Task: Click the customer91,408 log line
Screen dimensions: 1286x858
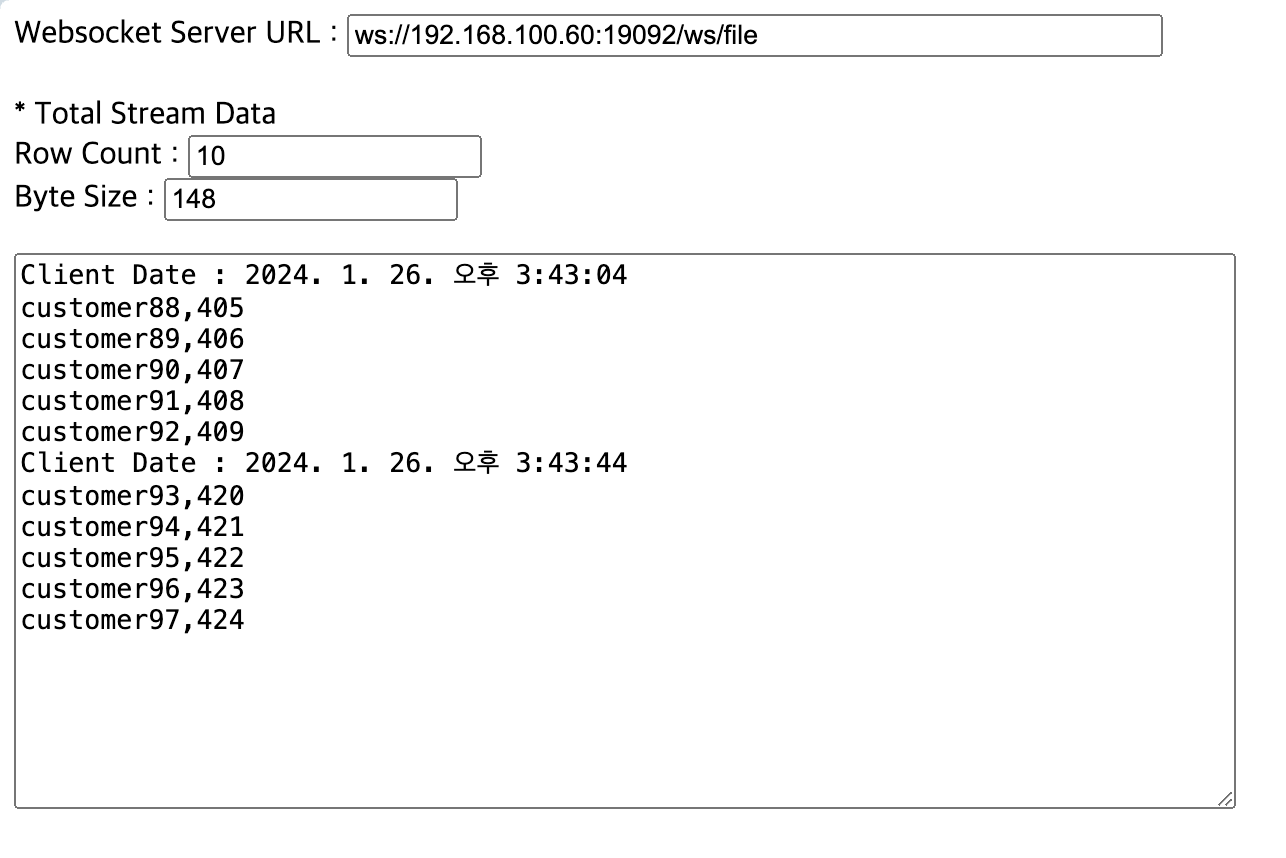Action: coord(132,401)
